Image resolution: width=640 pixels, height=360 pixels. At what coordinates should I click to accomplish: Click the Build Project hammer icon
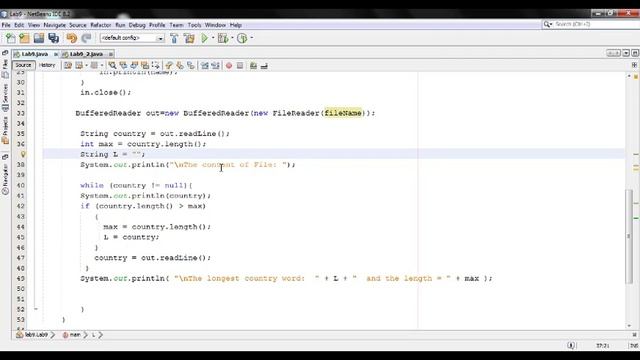[x=174, y=38]
